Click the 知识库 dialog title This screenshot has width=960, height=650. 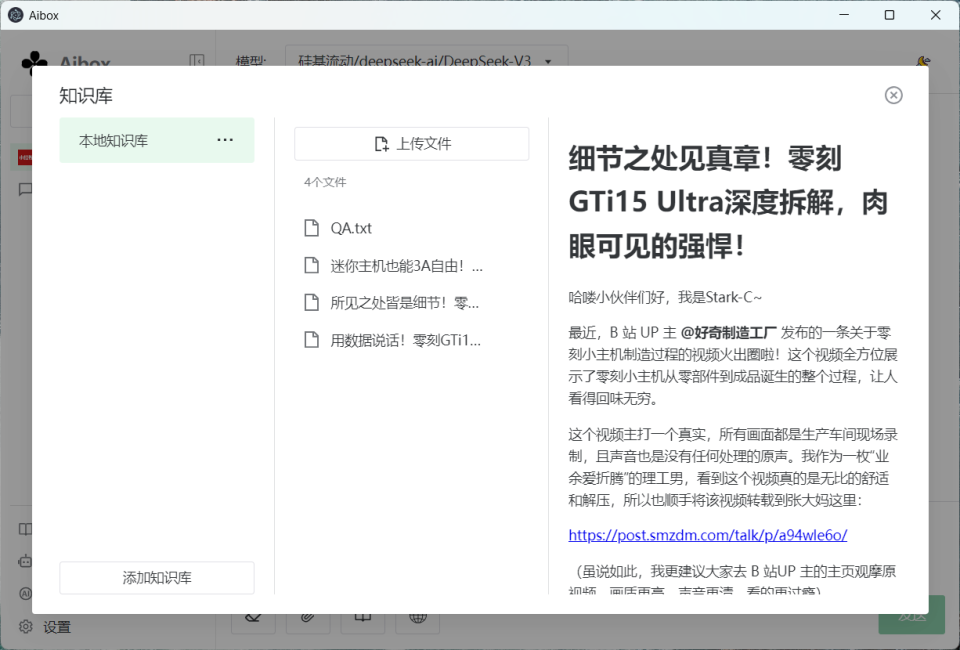coord(86,95)
